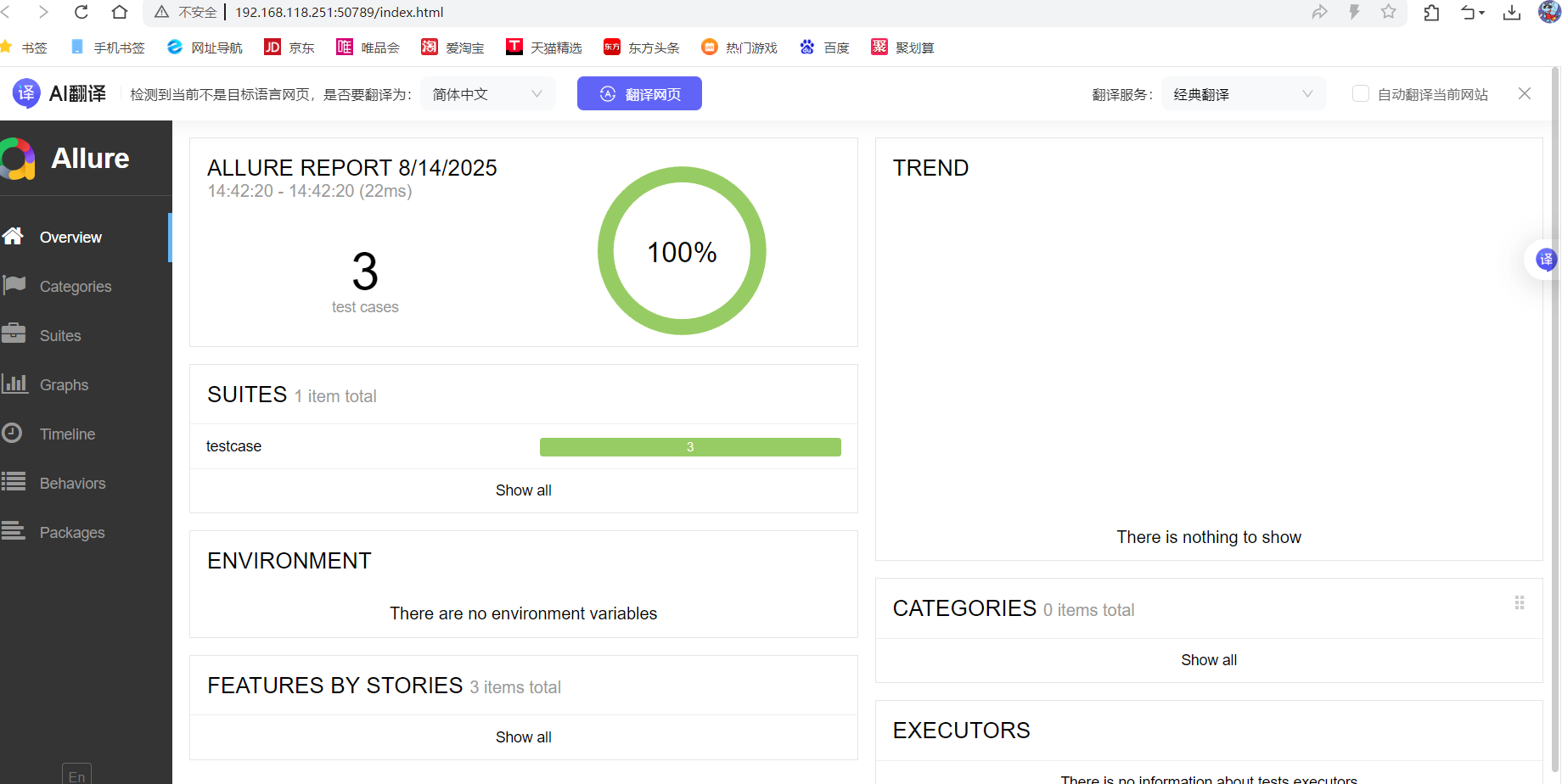Image resolution: width=1562 pixels, height=784 pixels.
Task: Click the green testcase progress bar
Action: pos(690,447)
